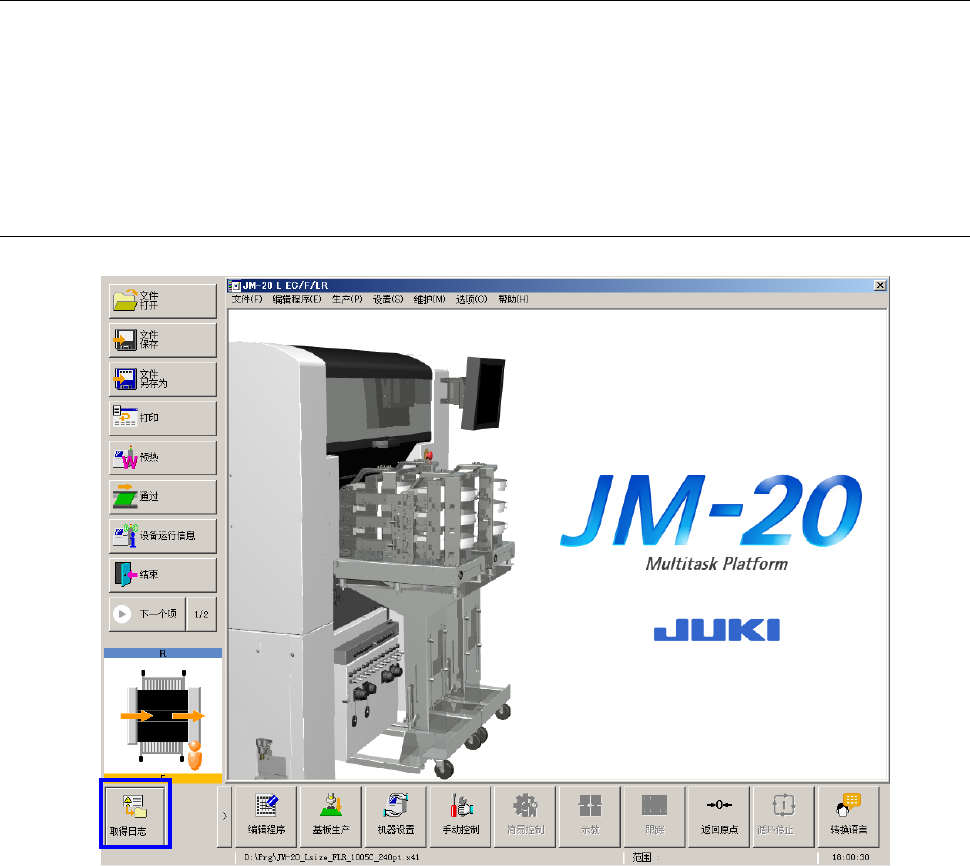Start warm-up with 预热 button

pyautogui.click(x=163, y=458)
